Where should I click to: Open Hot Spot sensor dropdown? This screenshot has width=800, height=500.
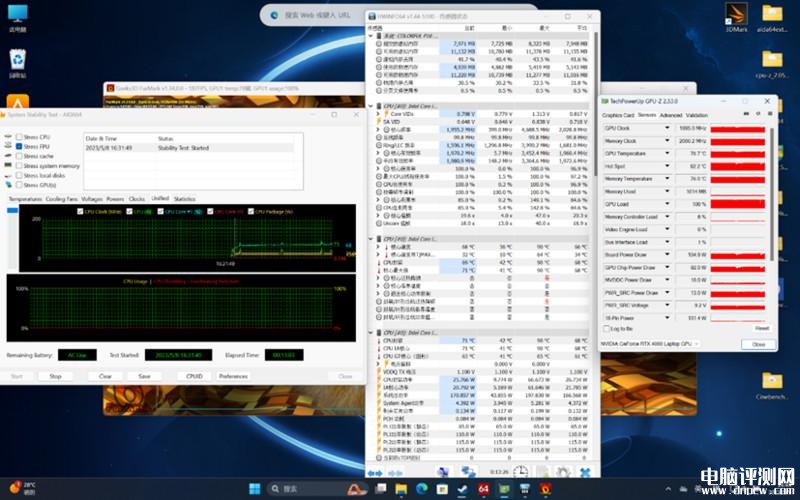667,166
